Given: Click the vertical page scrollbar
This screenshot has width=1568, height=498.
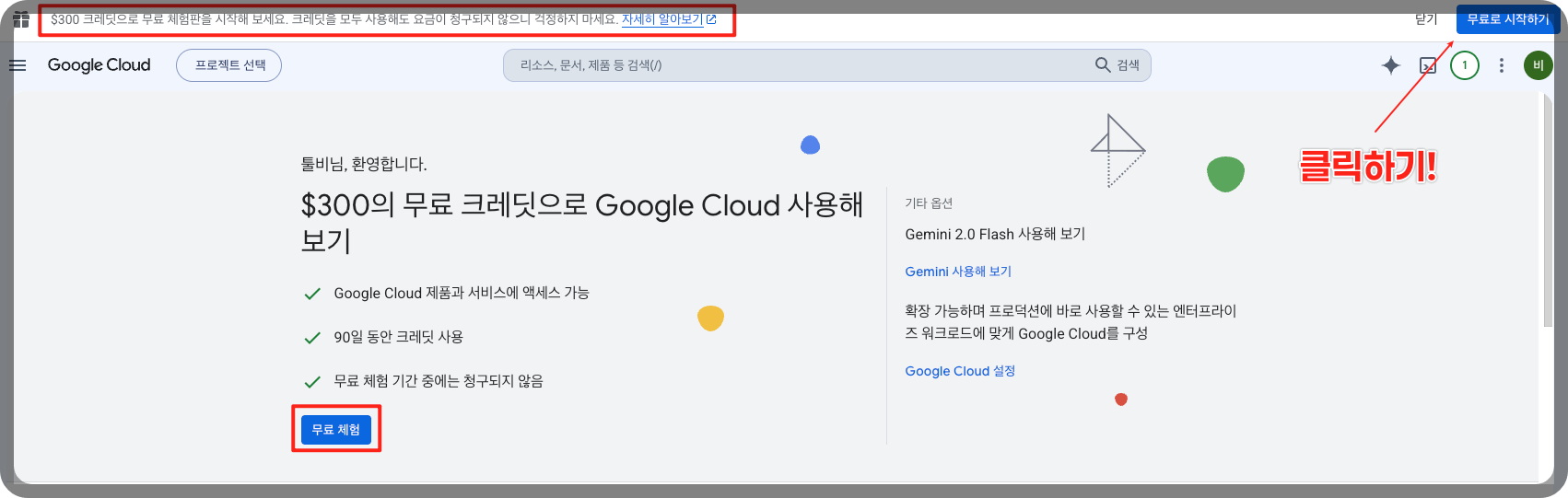Looking at the screenshot, I should click(x=1548, y=210).
